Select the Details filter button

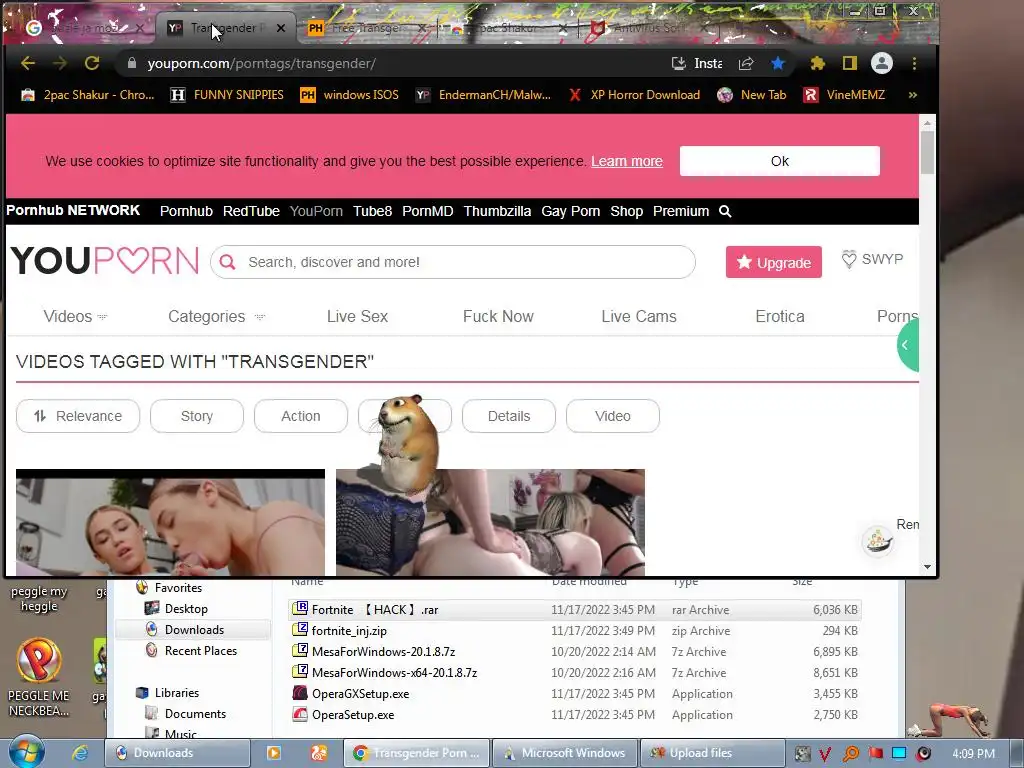coord(509,416)
